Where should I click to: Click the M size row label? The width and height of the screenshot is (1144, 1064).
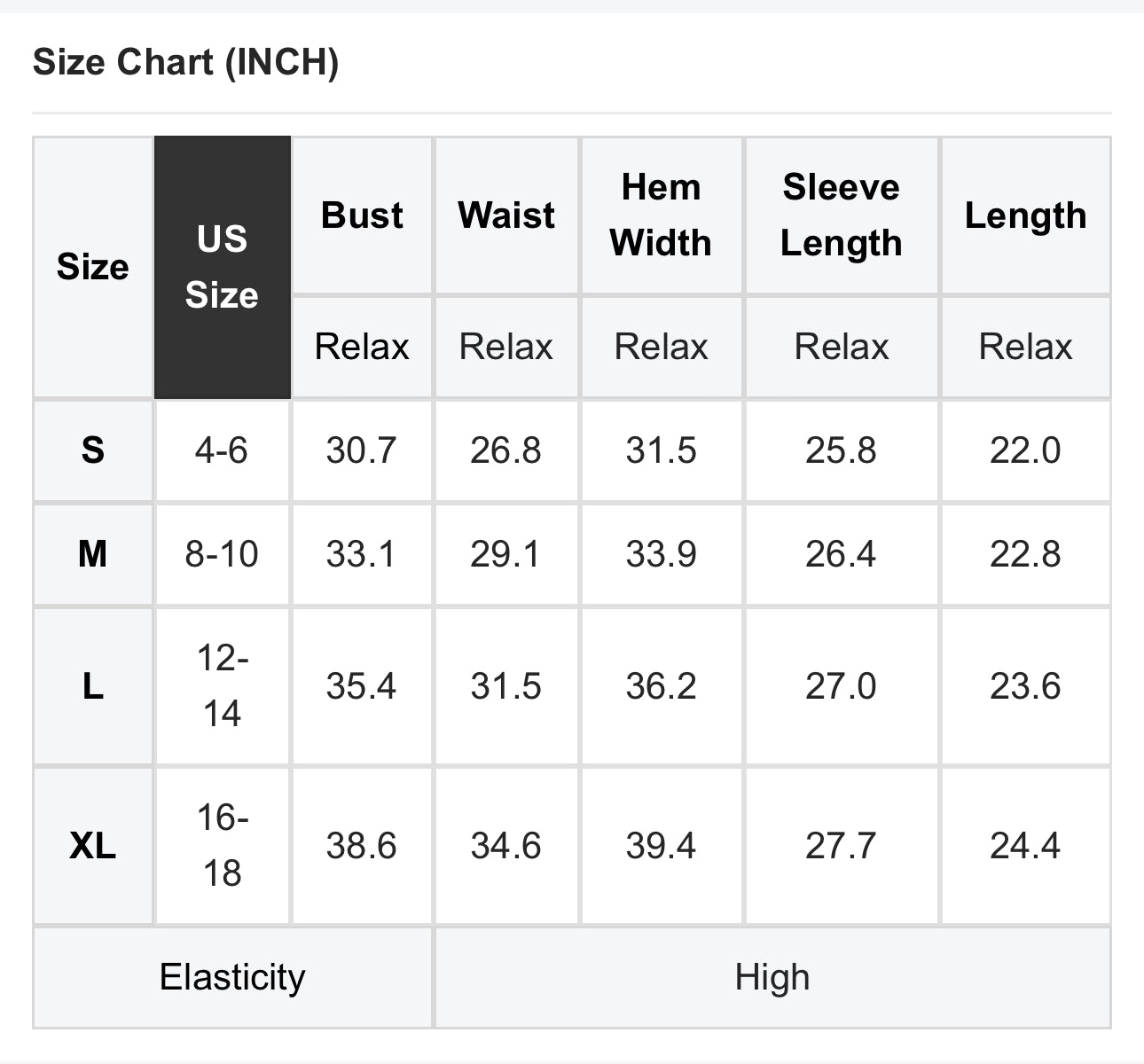pyautogui.click(x=92, y=554)
